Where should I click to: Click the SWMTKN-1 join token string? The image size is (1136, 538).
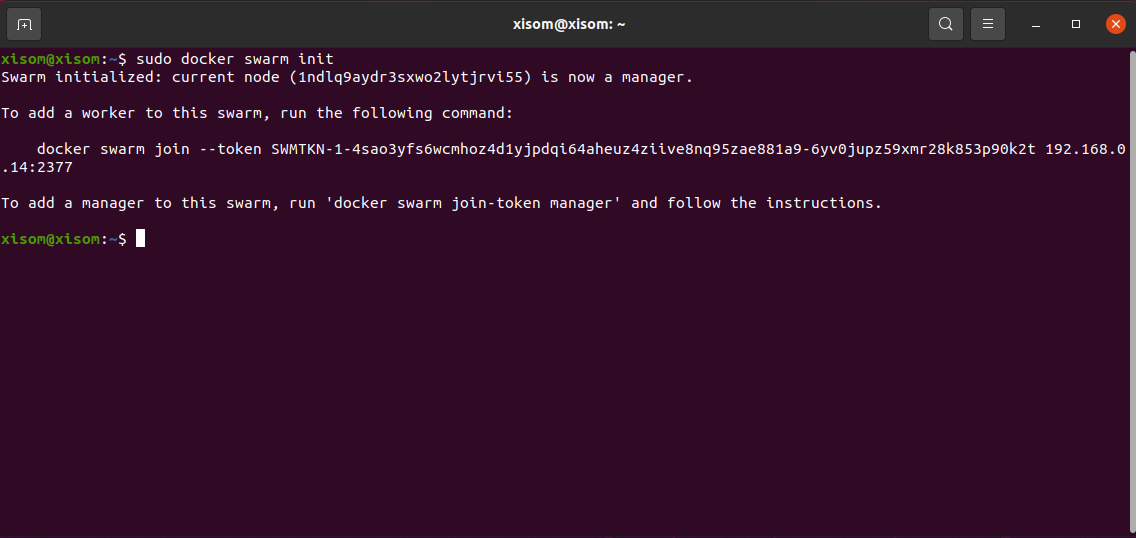tap(653, 149)
